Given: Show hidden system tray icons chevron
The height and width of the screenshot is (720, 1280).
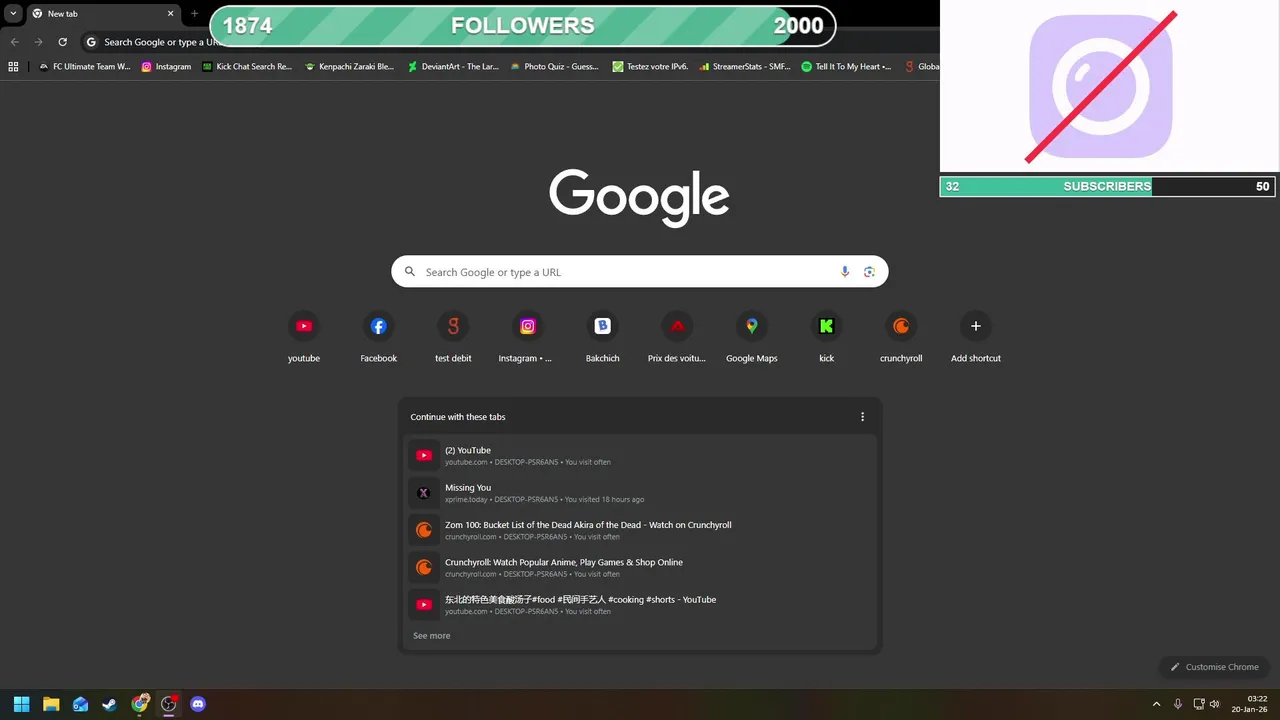Looking at the screenshot, I should 1157,704.
